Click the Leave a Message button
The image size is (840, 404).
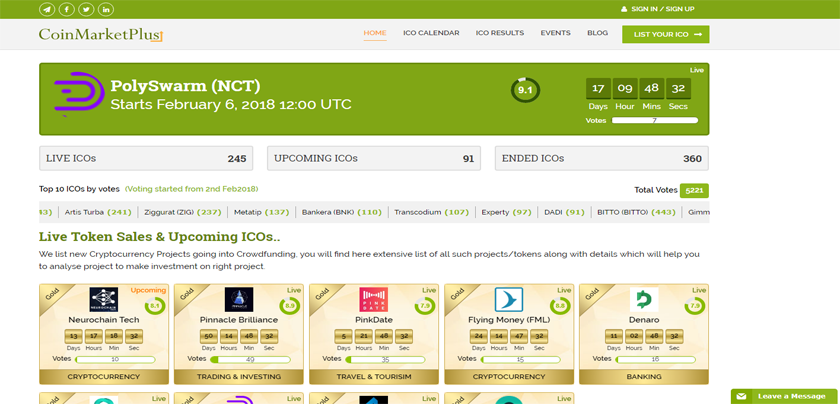pyautogui.click(x=784, y=396)
